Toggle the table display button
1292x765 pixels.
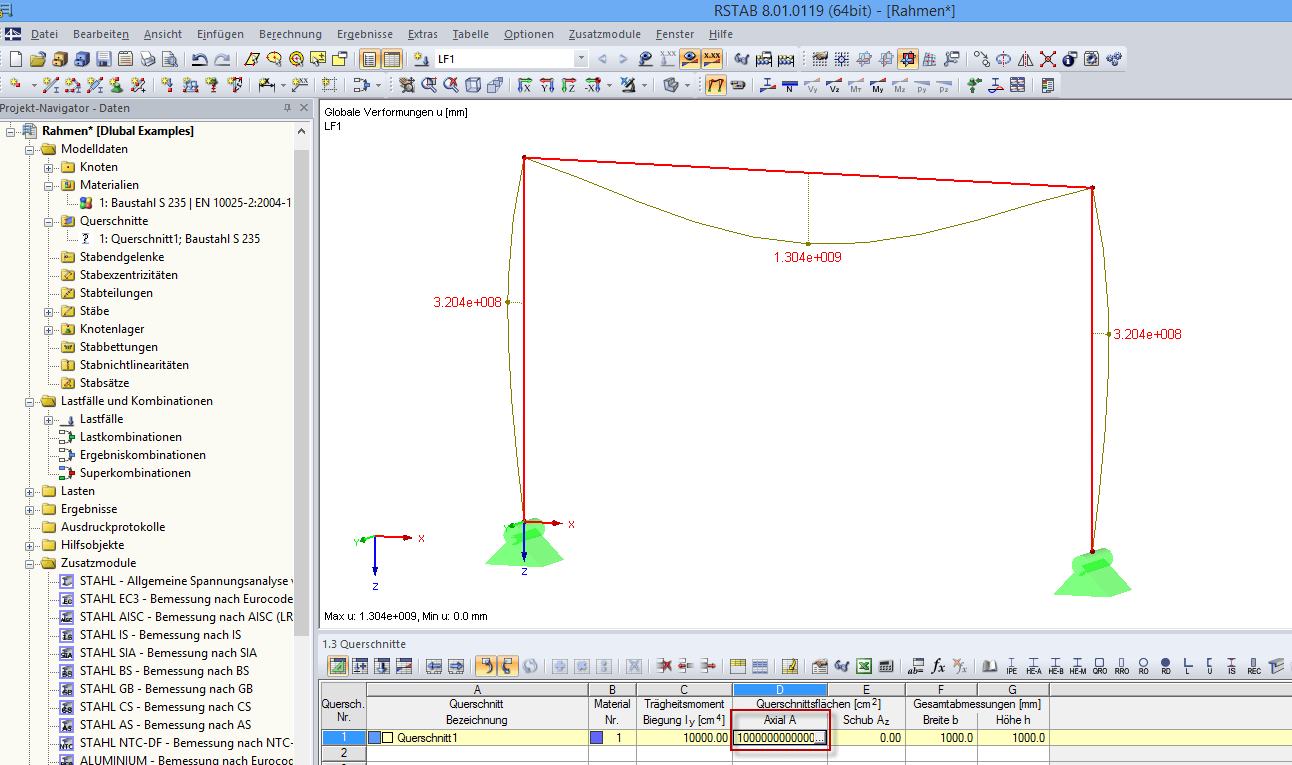tap(392, 59)
